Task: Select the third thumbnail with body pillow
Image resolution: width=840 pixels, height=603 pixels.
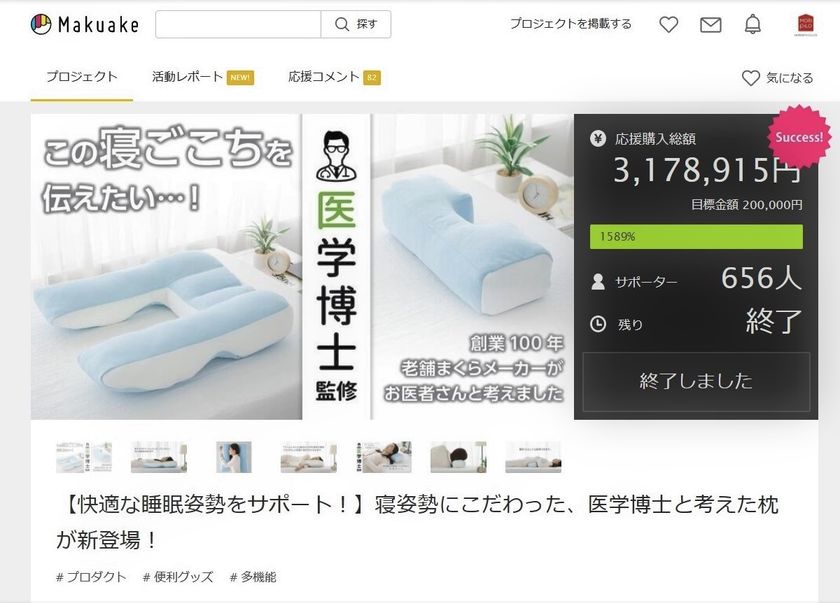Action: point(234,457)
